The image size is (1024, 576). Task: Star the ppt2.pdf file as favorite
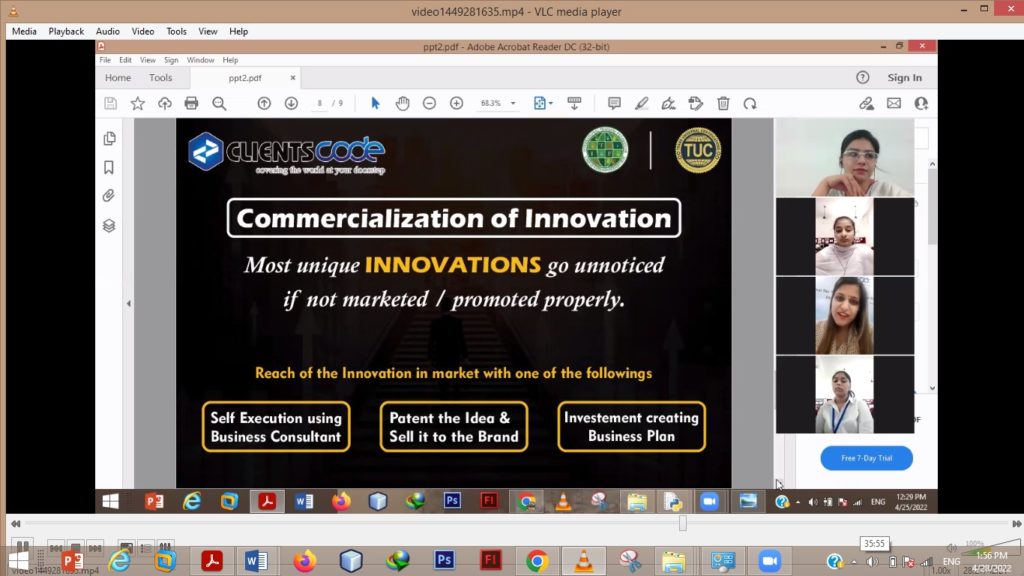pyautogui.click(x=138, y=103)
